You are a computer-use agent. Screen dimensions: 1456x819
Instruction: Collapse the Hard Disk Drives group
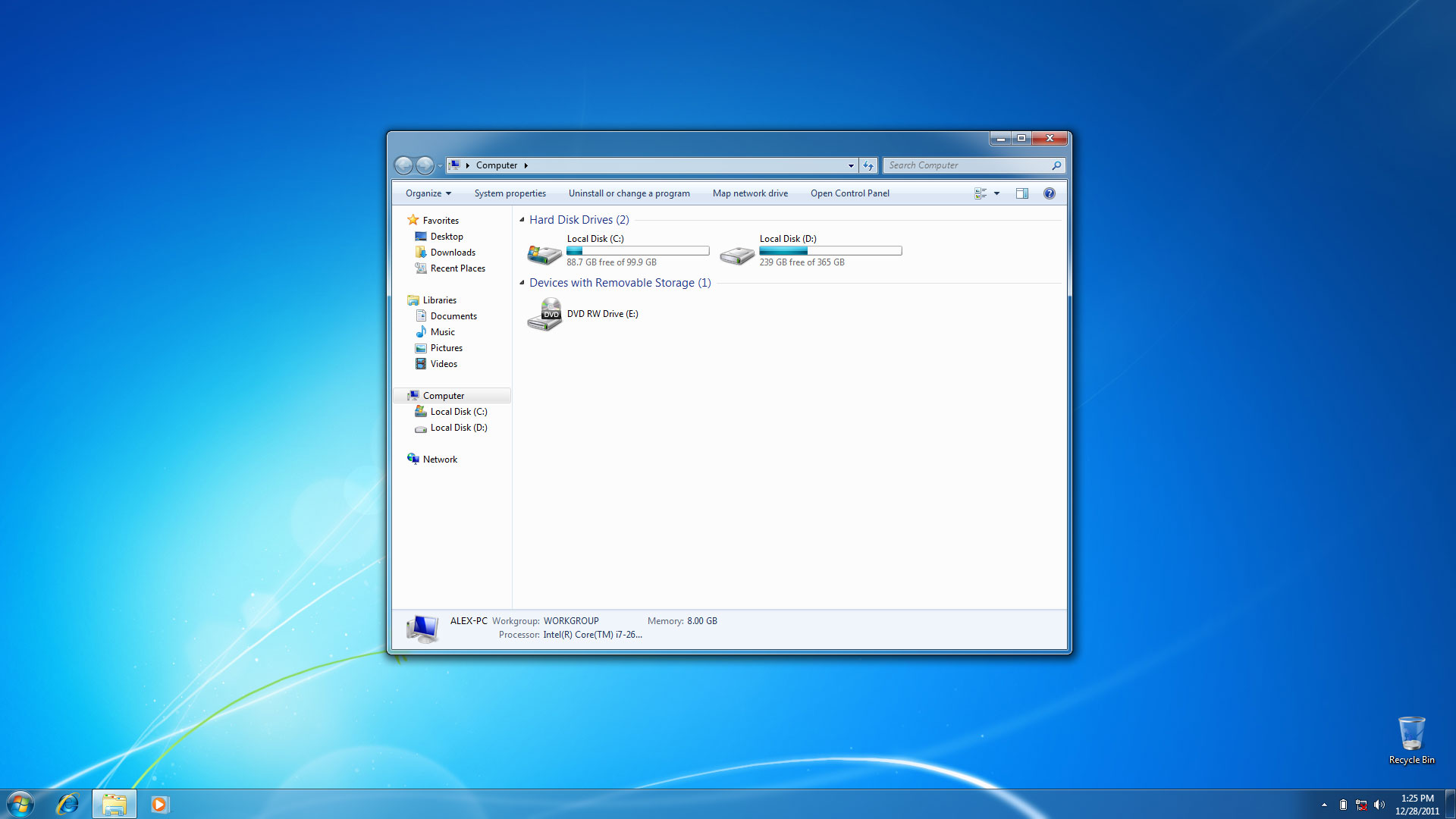pos(522,220)
